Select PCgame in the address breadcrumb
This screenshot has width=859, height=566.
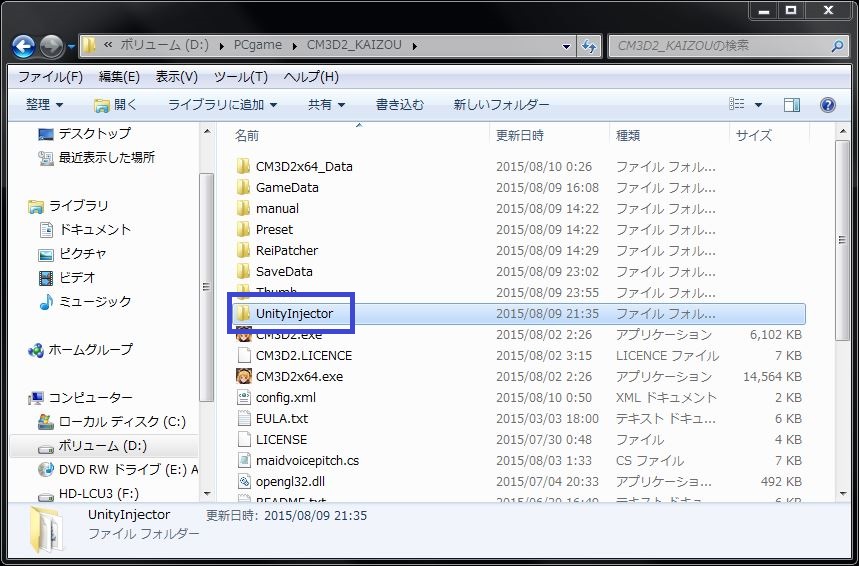point(257,45)
